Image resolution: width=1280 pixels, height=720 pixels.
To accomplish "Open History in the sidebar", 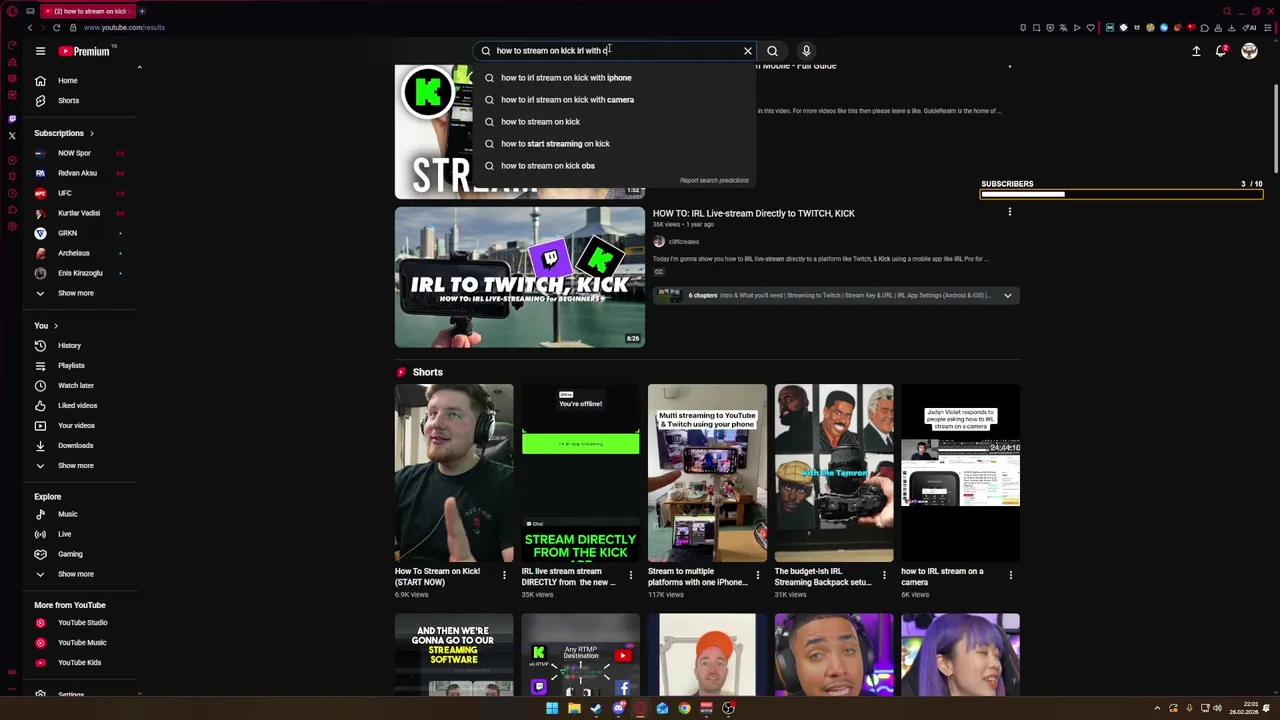I will pos(69,345).
